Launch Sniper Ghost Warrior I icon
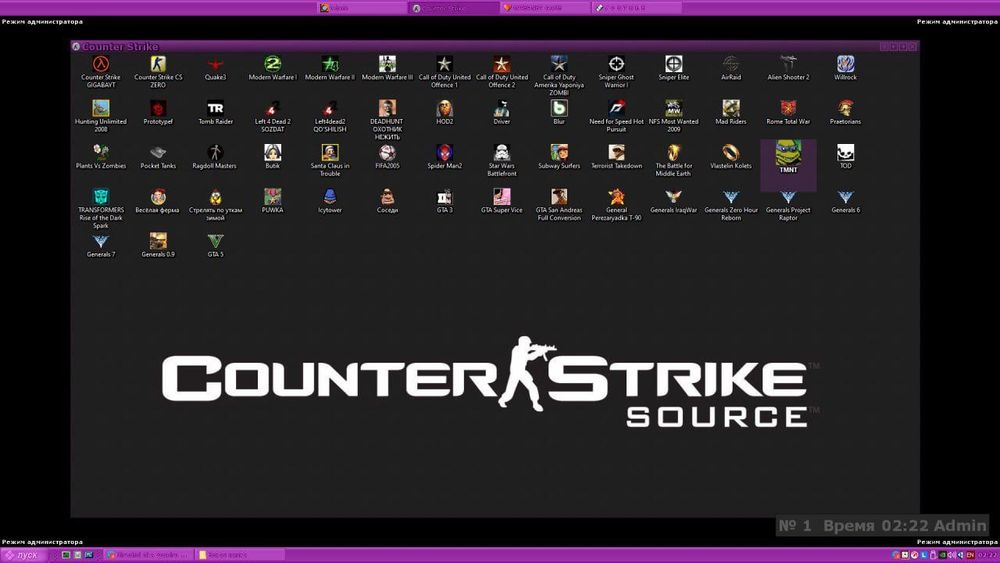Image resolution: width=1000 pixels, height=563 pixels. click(616, 64)
